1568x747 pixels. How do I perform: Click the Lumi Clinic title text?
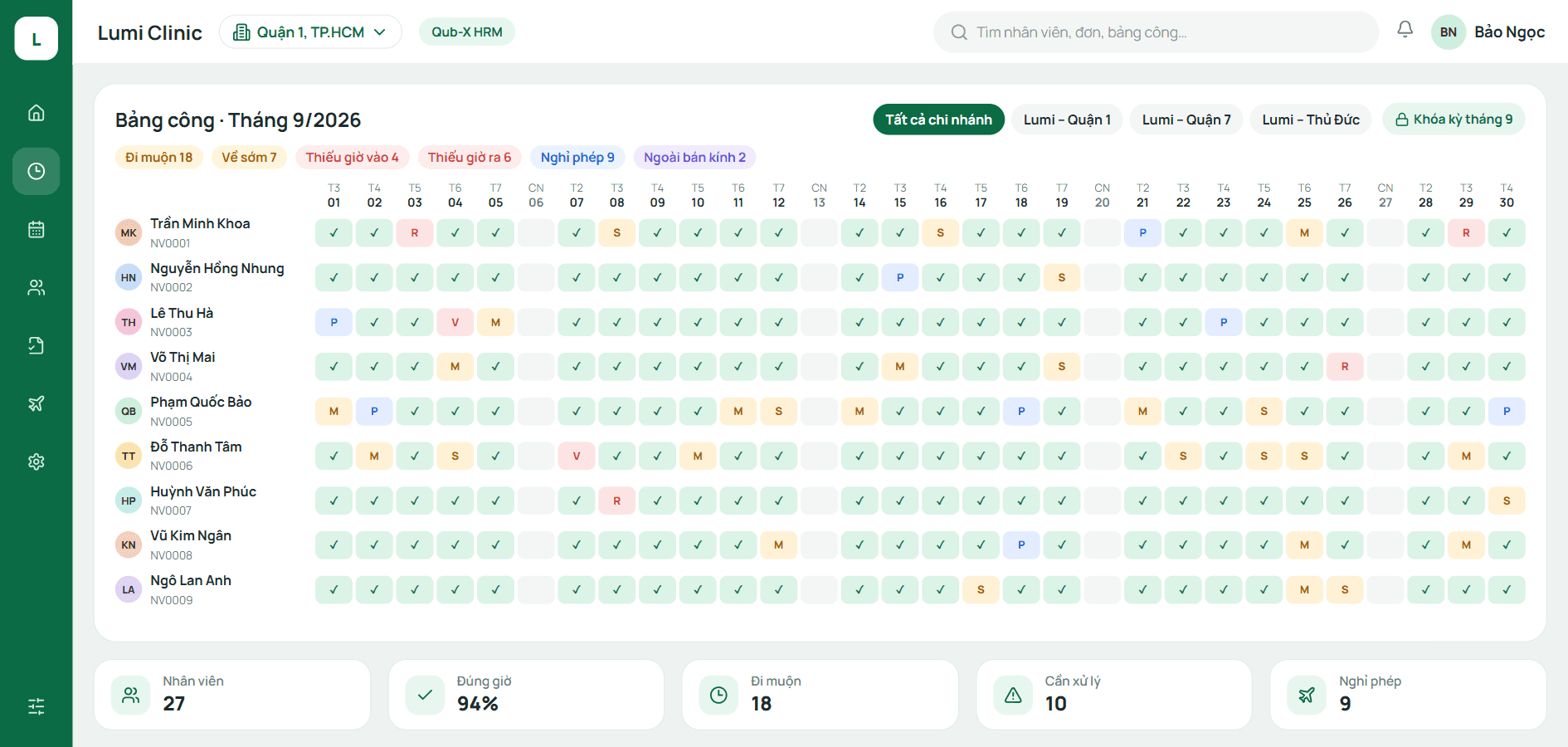[x=150, y=32]
